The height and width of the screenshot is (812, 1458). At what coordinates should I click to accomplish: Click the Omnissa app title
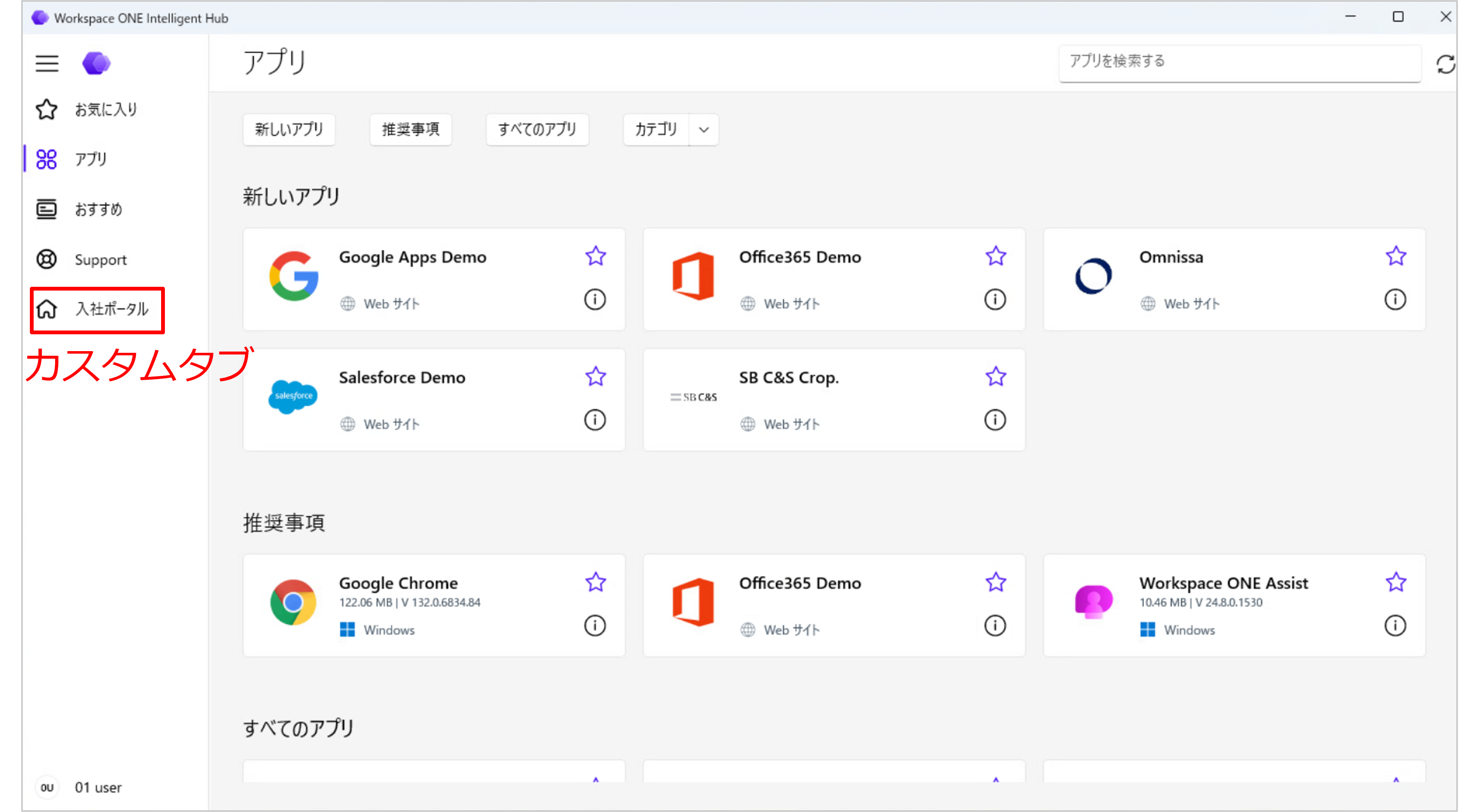1171,257
